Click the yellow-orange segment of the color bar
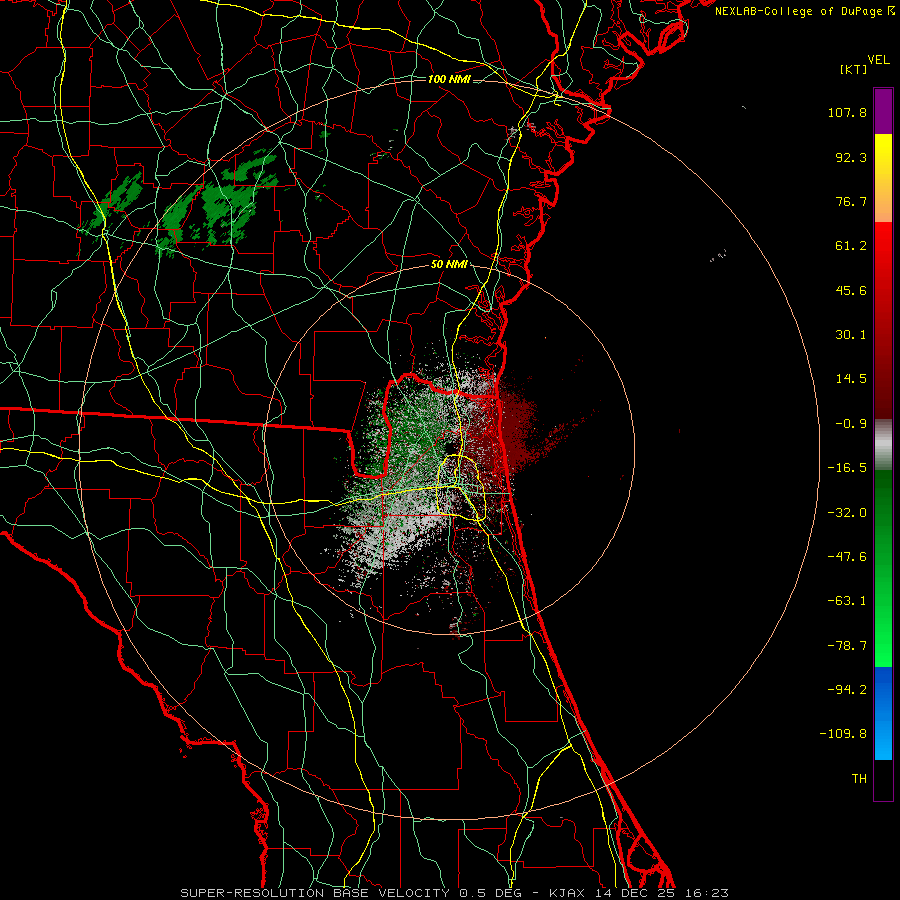Image resolution: width=900 pixels, height=900 pixels. coord(883,178)
